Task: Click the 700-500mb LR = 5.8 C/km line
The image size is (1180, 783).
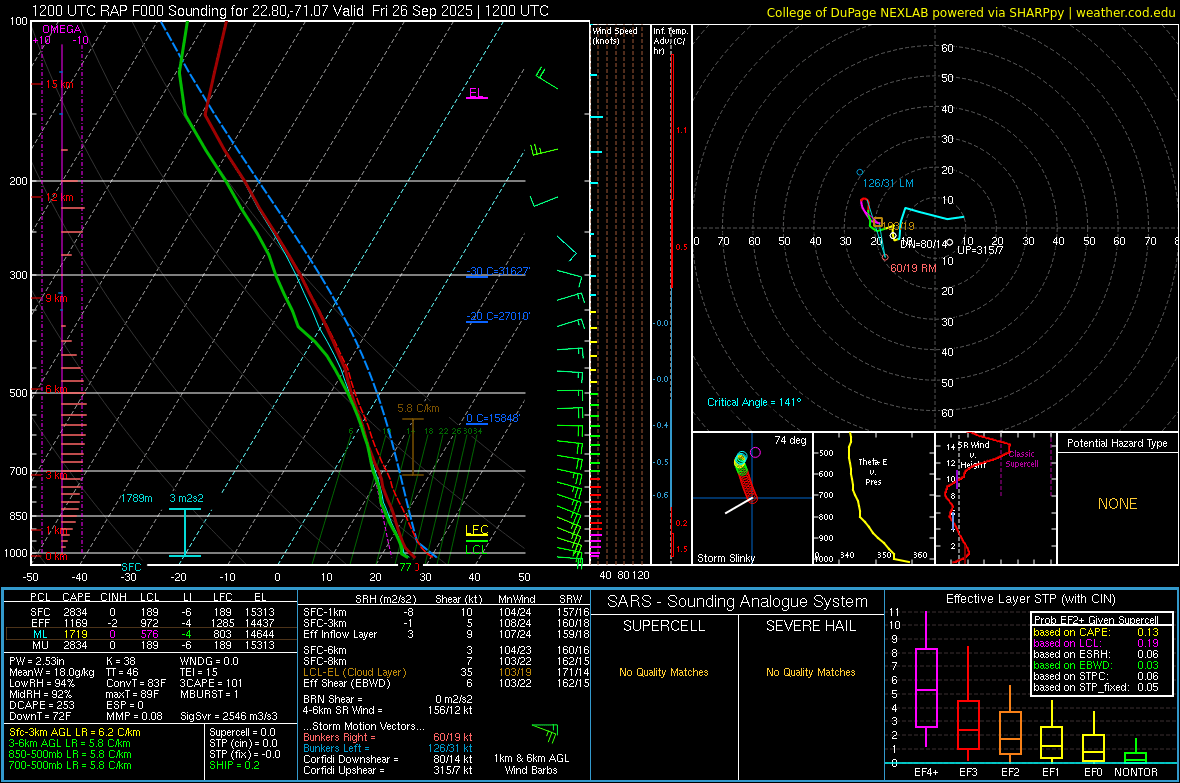Action: point(70,765)
